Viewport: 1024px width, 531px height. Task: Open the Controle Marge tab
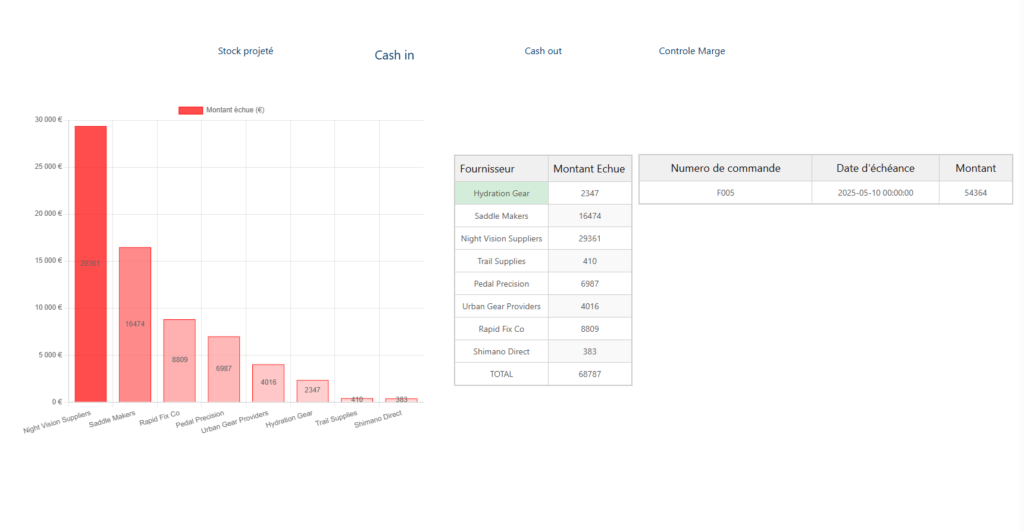(692, 51)
